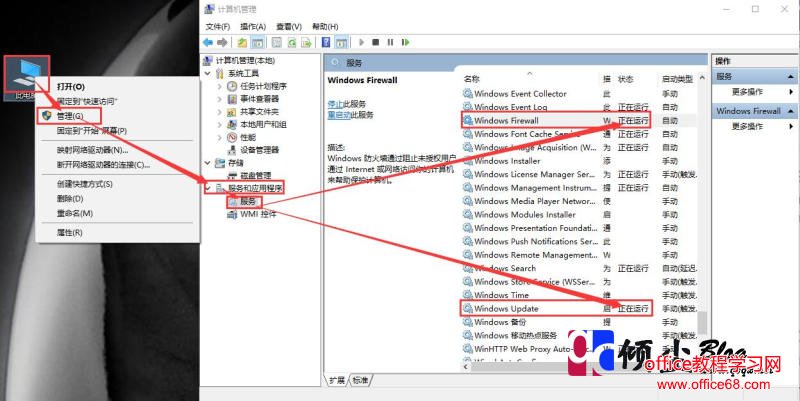Click the Start Service play icon
800x401 pixels.
pos(361,42)
